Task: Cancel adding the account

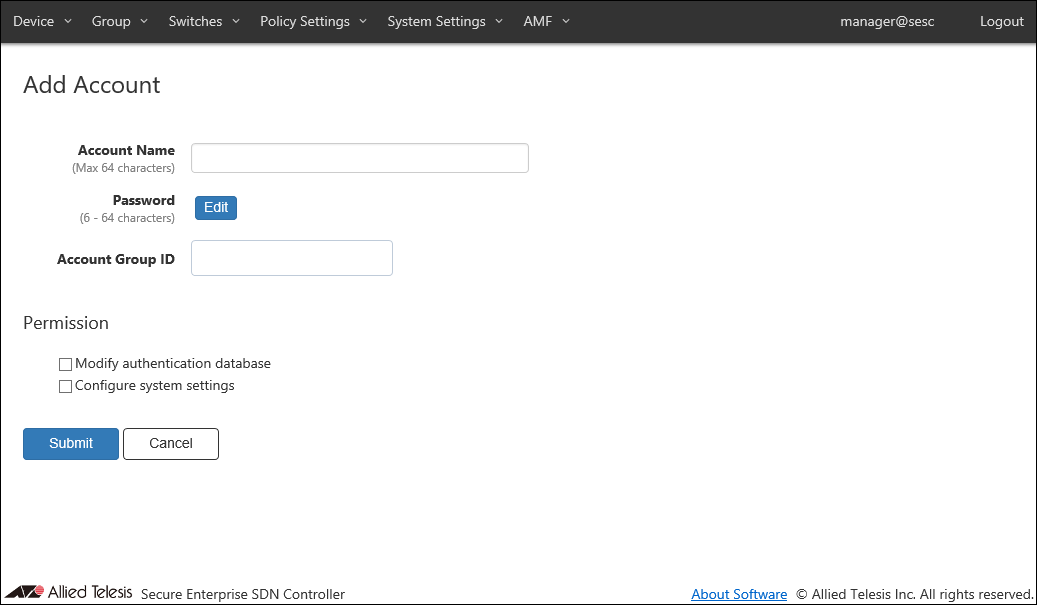Action: click(170, 444)
